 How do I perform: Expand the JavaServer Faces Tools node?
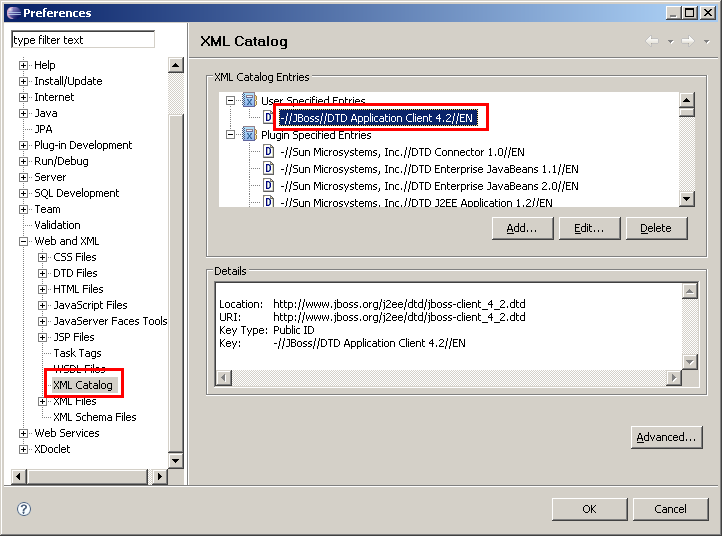point(42,321)
